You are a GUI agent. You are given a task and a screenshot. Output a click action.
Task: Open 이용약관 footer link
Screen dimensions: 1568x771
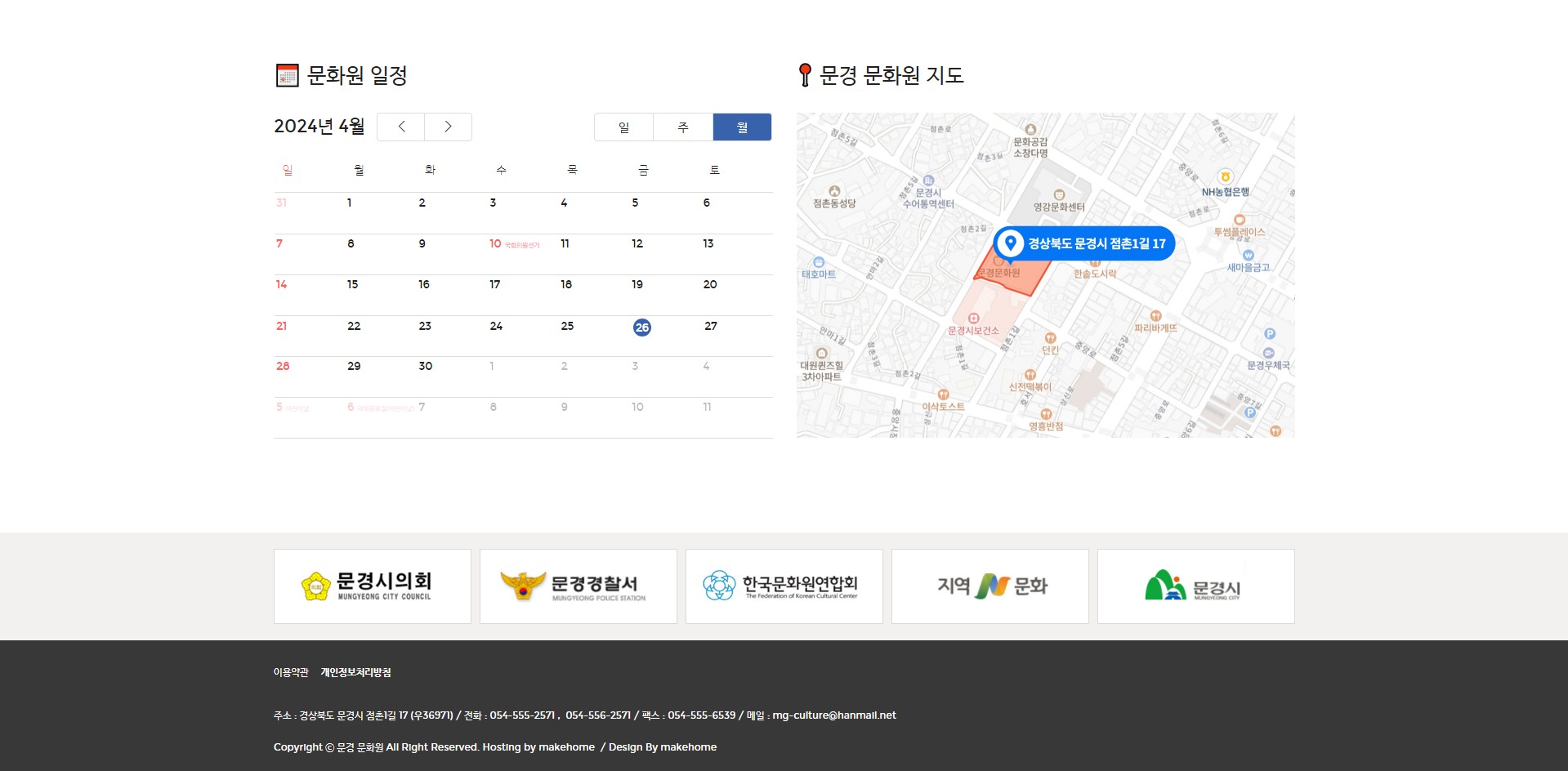point(291,672)
